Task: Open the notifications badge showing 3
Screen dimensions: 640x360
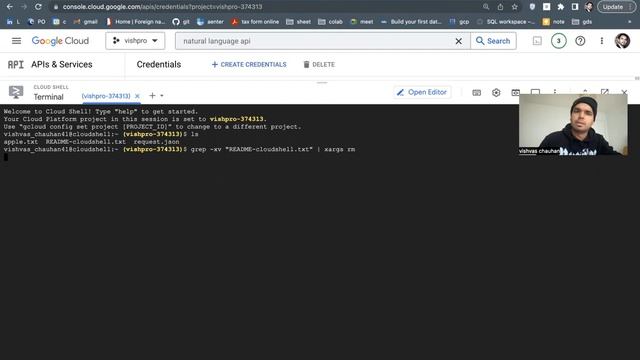Action: pyautogui.click(x=558, y=41)
